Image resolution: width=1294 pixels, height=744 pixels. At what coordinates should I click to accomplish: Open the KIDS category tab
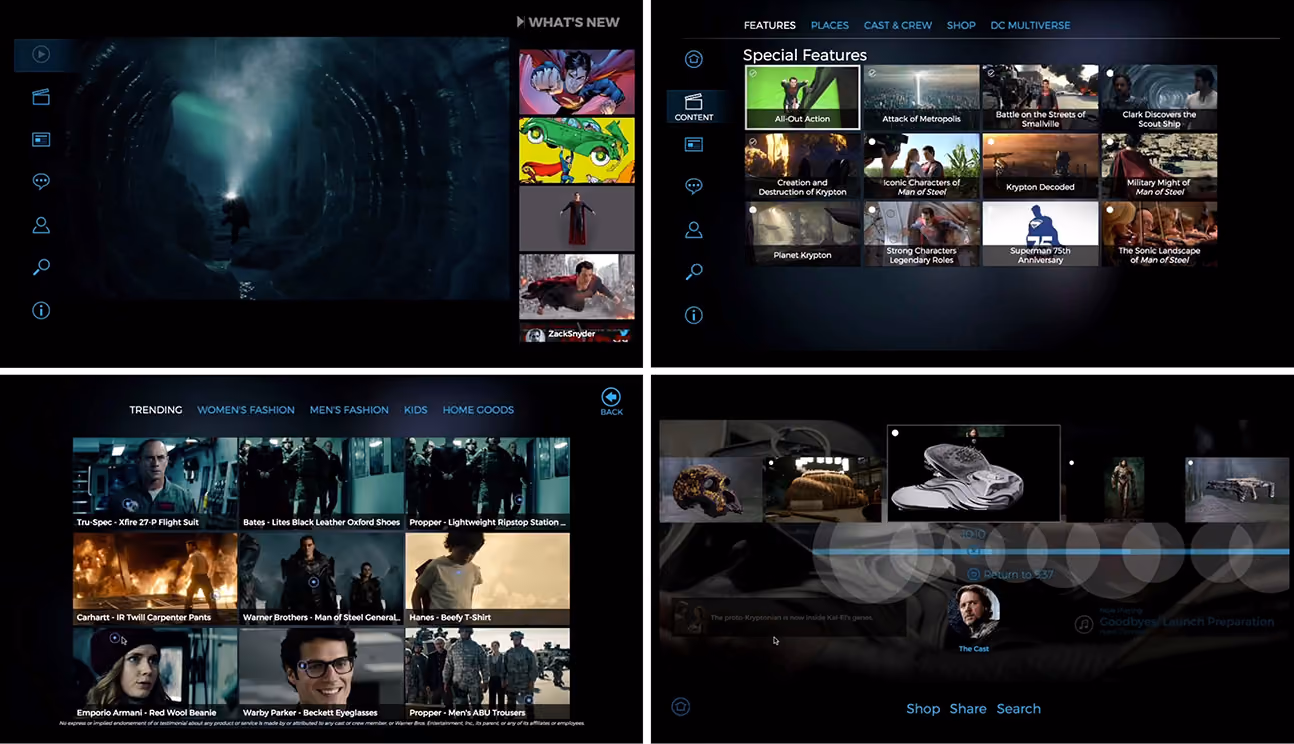[416, 410]
